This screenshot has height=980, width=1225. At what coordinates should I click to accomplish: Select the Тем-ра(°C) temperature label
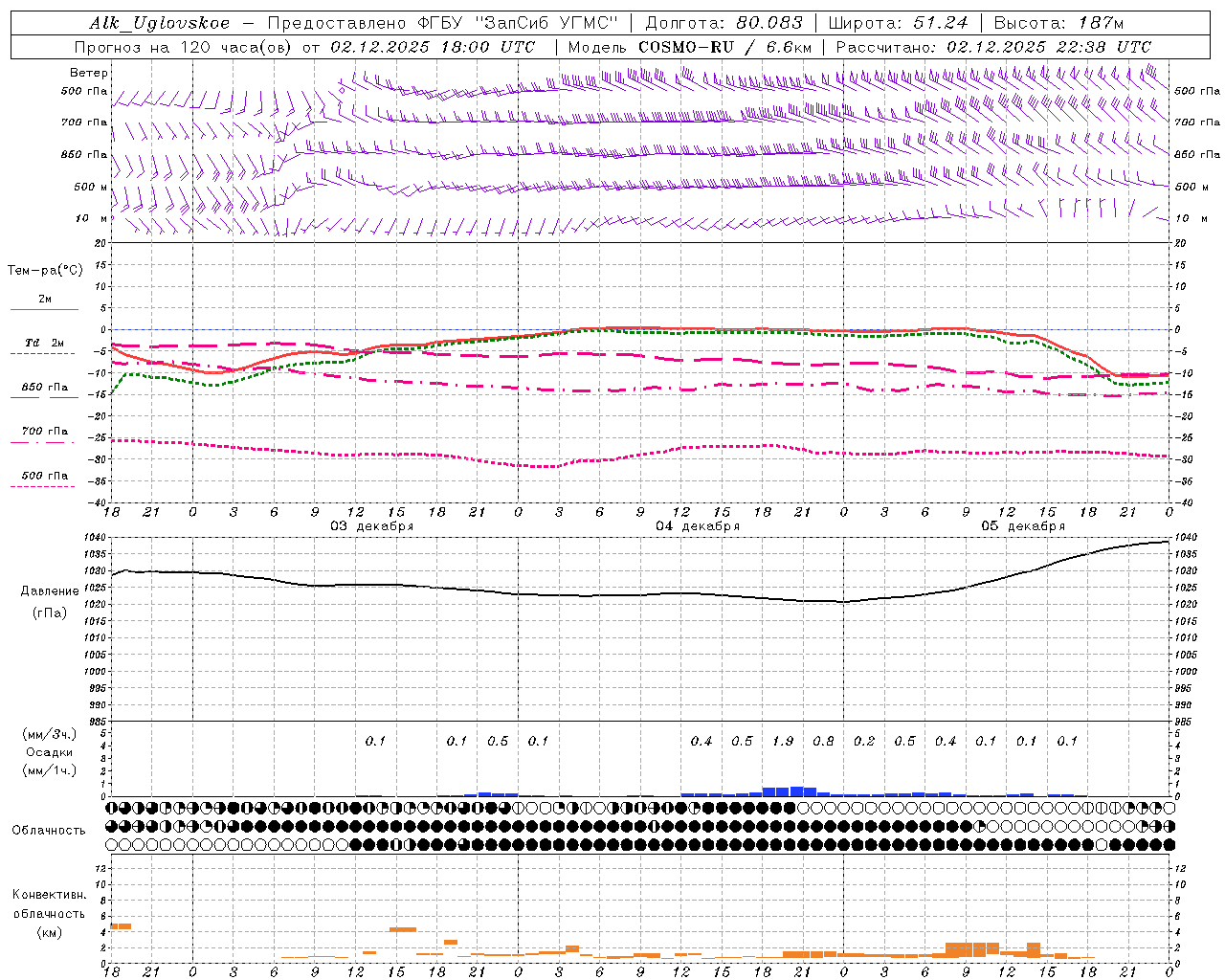click(45, 271)
